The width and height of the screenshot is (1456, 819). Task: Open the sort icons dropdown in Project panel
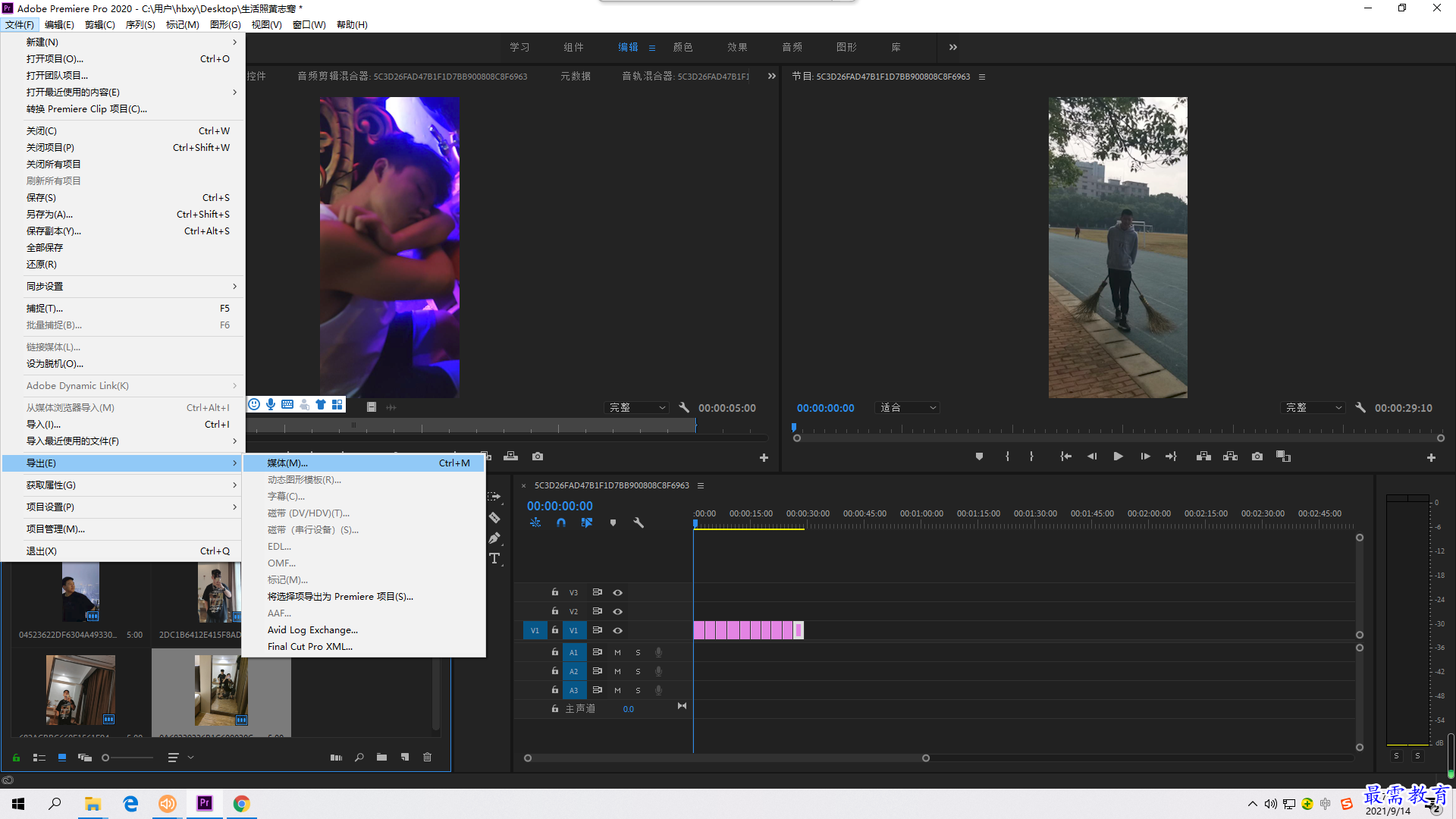click(x=180, y=758)
